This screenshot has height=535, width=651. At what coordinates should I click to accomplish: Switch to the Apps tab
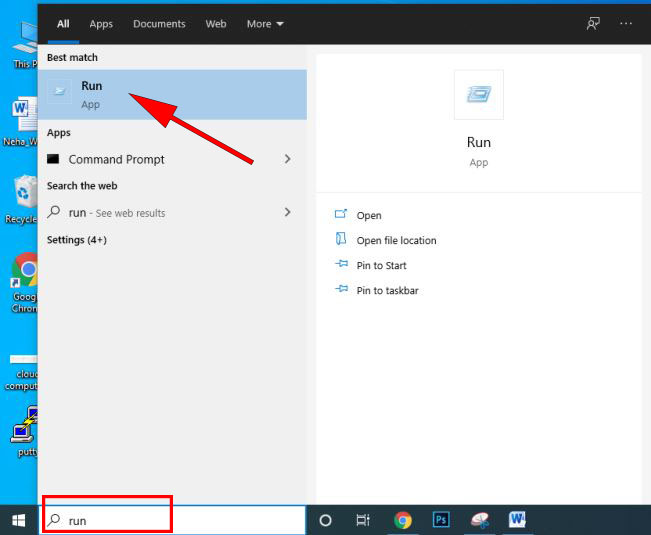point(101,23)
